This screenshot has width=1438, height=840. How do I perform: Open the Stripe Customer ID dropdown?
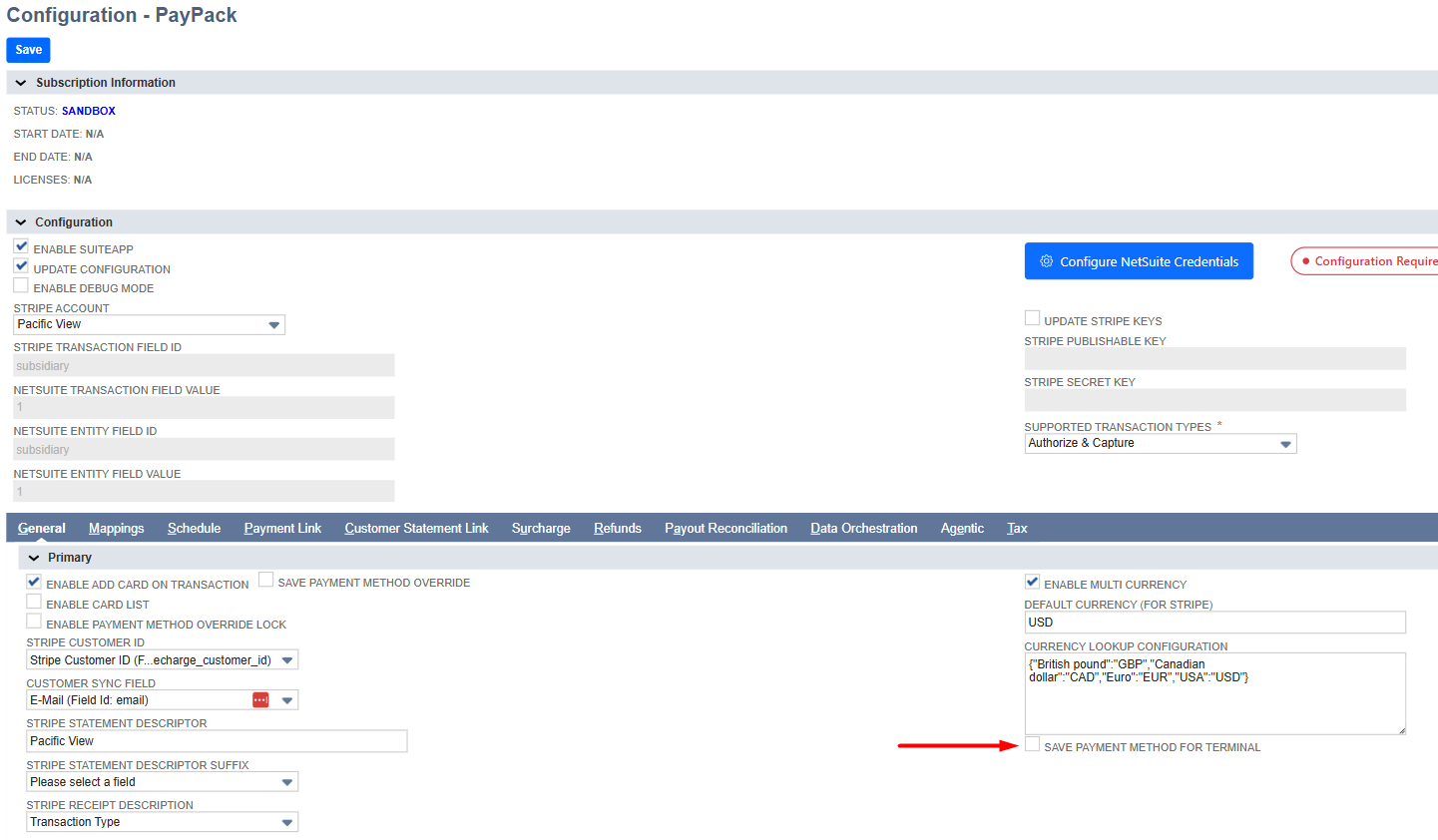(x=163, y=660)
